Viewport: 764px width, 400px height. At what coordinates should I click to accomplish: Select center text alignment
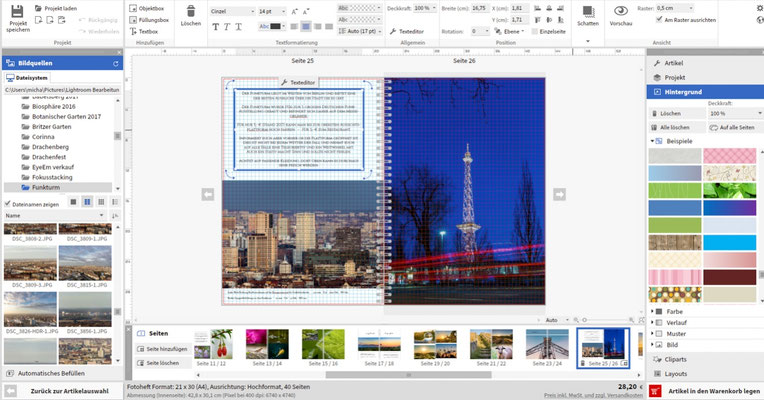point(306,26)
